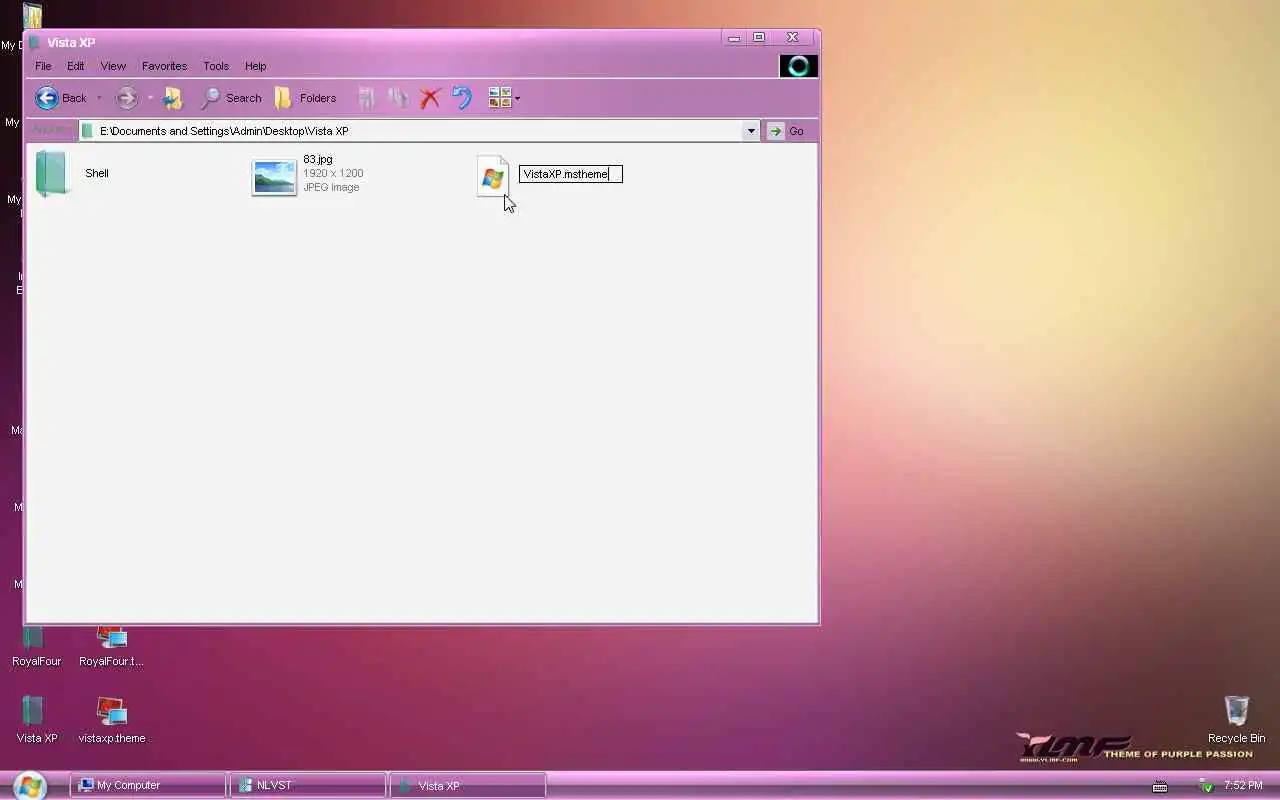Undo the last action in the toolbar
Image resolution: width=1280 pixels, height=800 pixels.
pyautogui.click(x=461, y=98)
